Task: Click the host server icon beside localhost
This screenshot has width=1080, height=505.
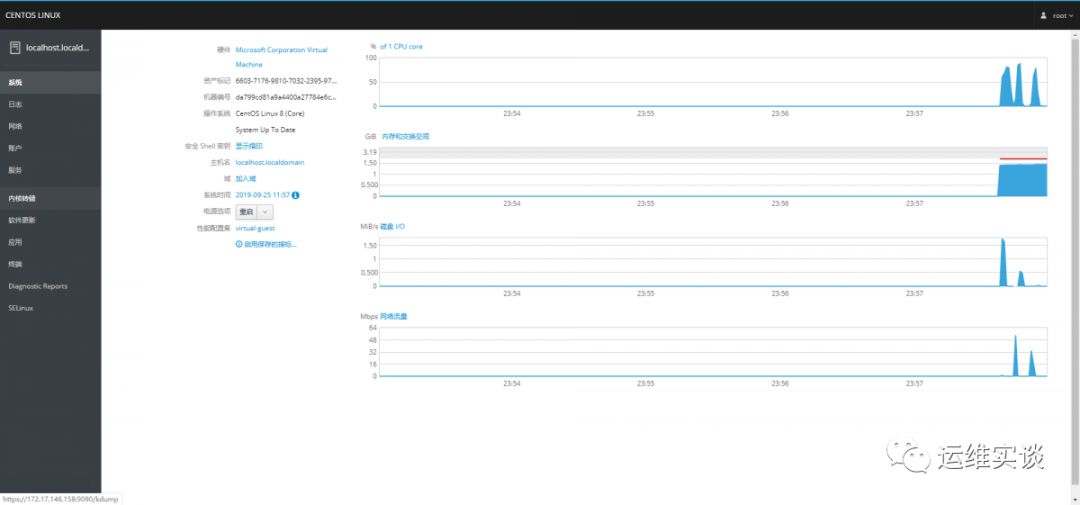Action: [x=15, y=48]
